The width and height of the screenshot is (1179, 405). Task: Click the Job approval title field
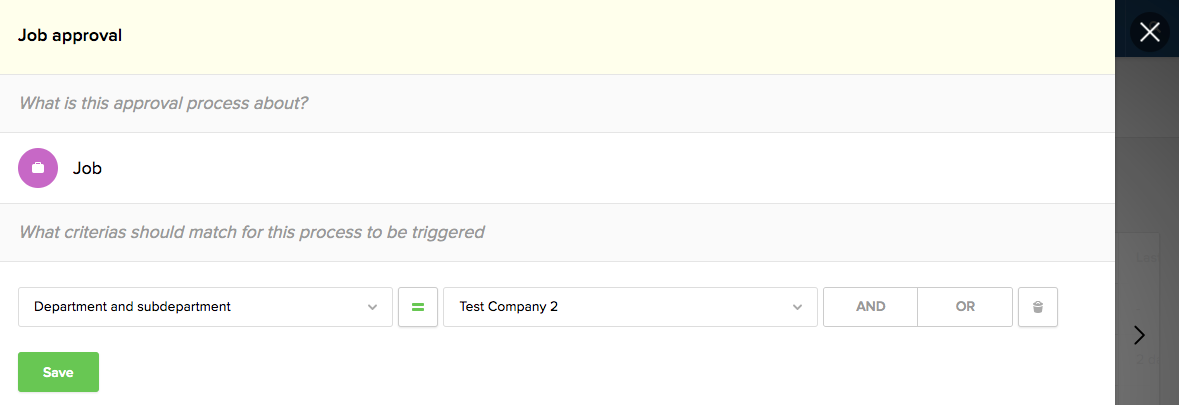[x=70, y=36]
